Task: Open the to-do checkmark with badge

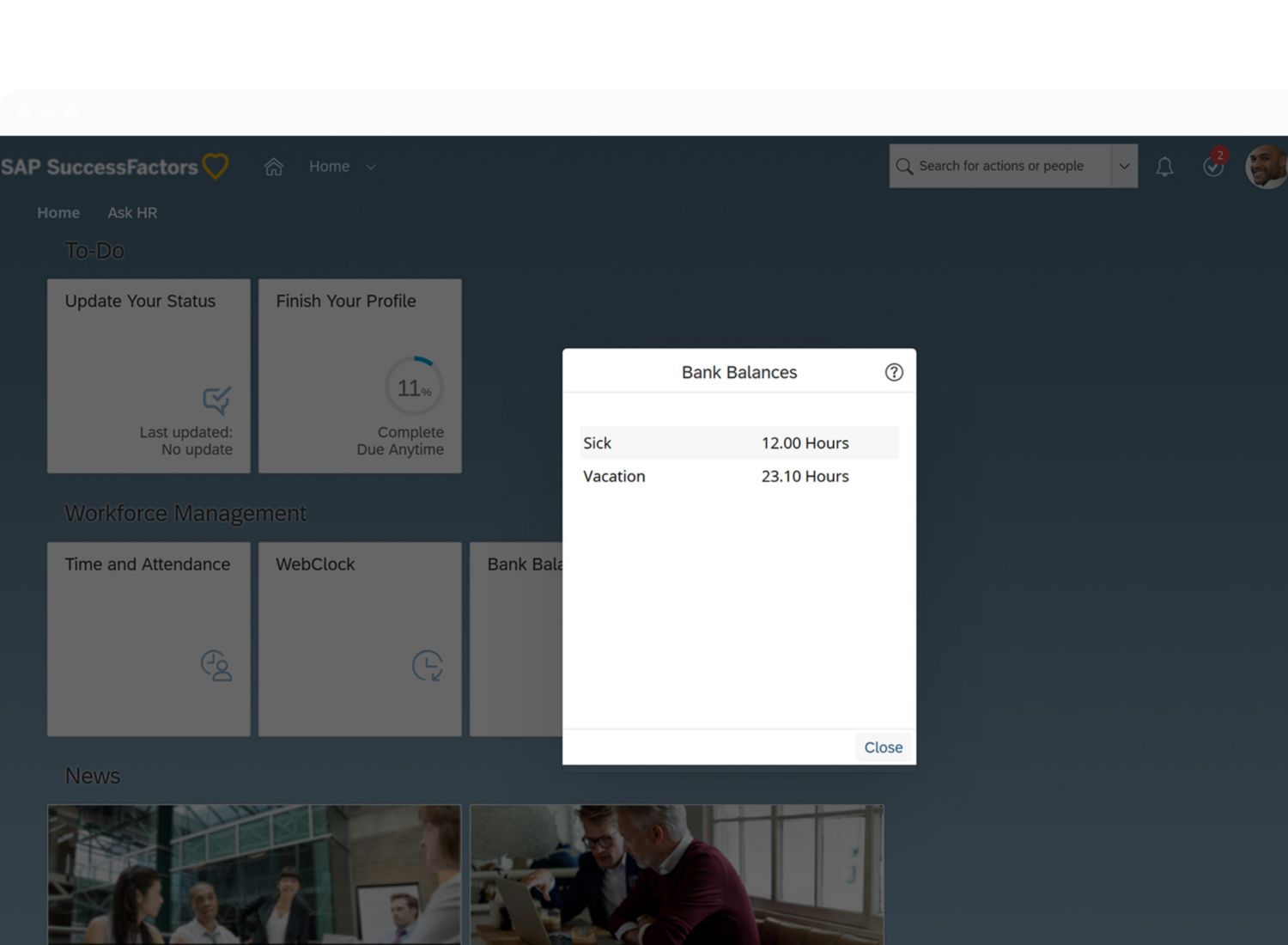Action: click(1212, 166)
